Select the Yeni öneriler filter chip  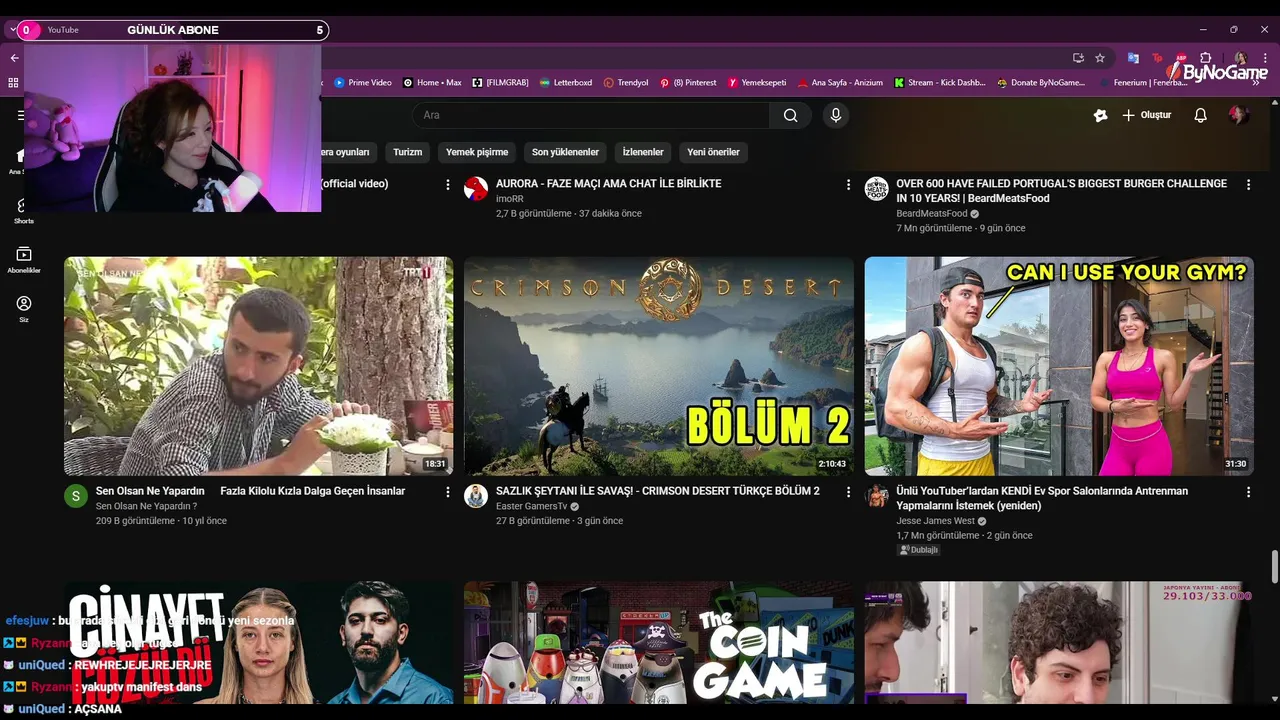(x=714, y=152)
